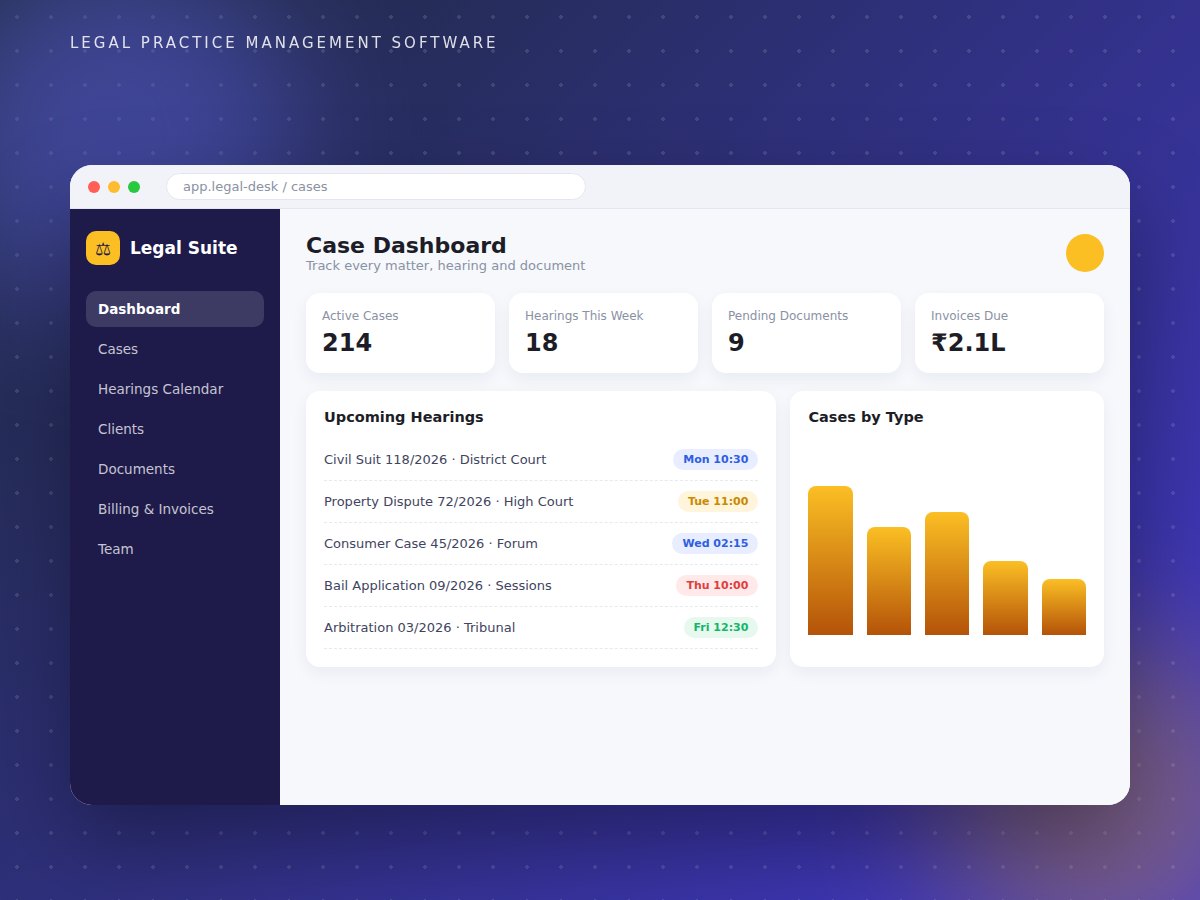1200x900 pixels.
Task: Click the Case Dashboard title
Action: point(406,246)
